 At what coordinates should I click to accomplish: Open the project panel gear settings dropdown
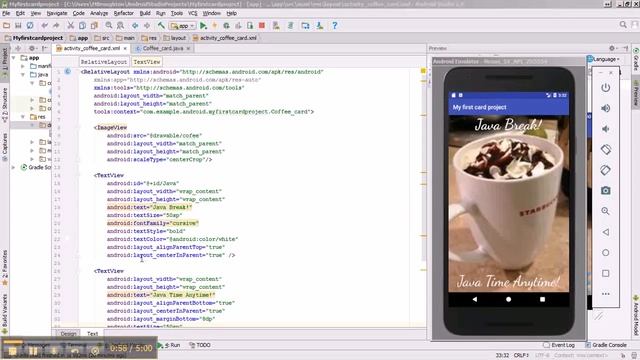pos(32,48)
